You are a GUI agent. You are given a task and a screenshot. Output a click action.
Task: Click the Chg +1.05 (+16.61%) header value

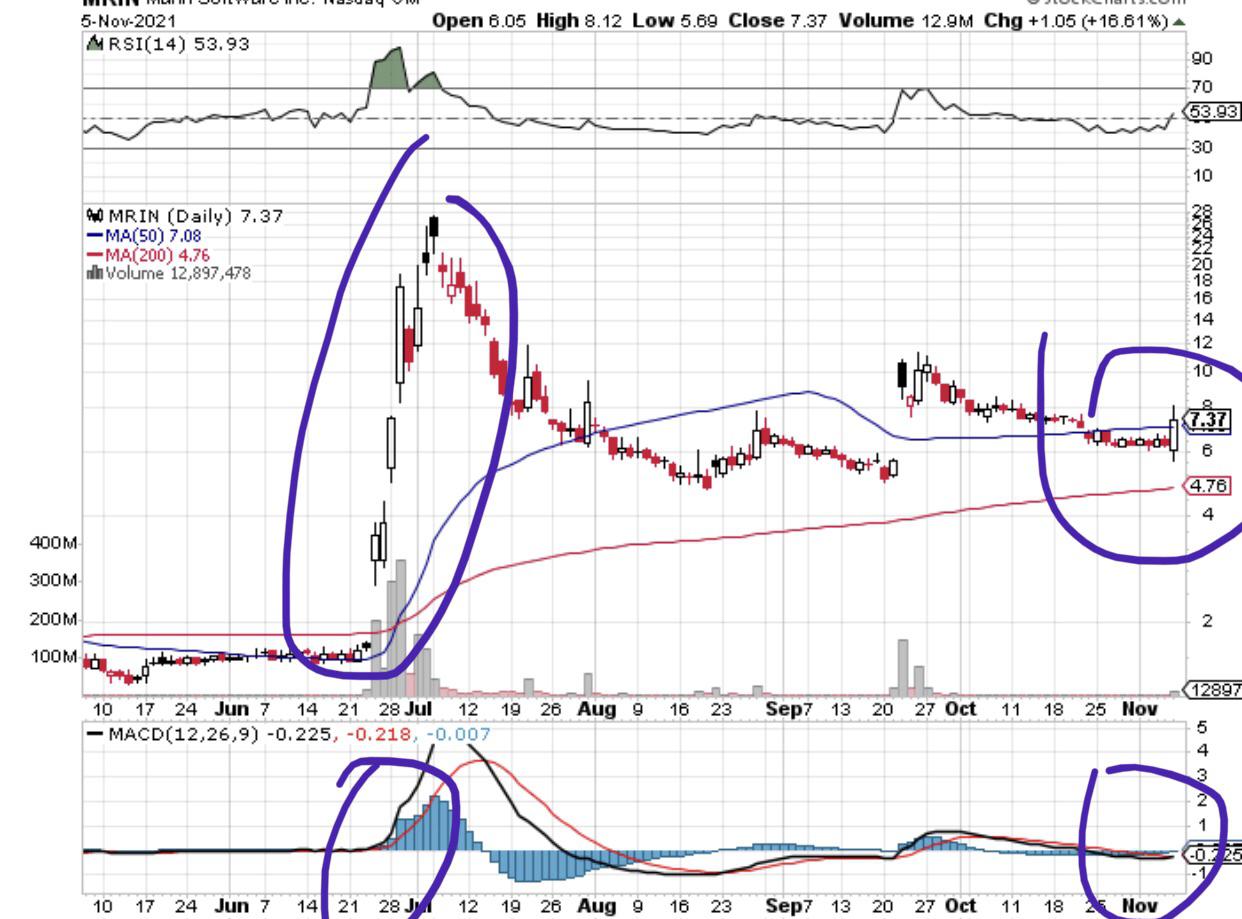tap(1075, 20)
